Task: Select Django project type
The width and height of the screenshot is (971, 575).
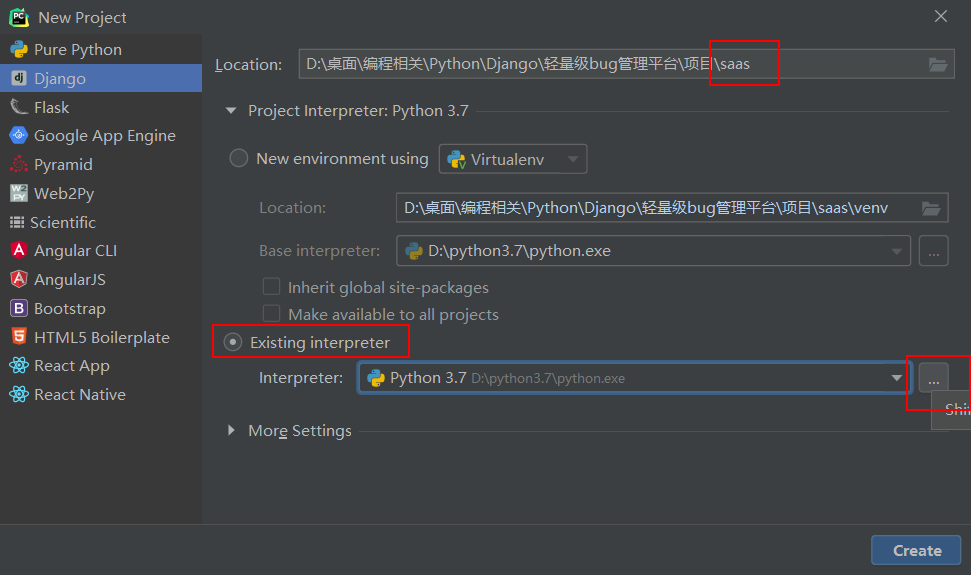Action: click(x=101, y=78)
